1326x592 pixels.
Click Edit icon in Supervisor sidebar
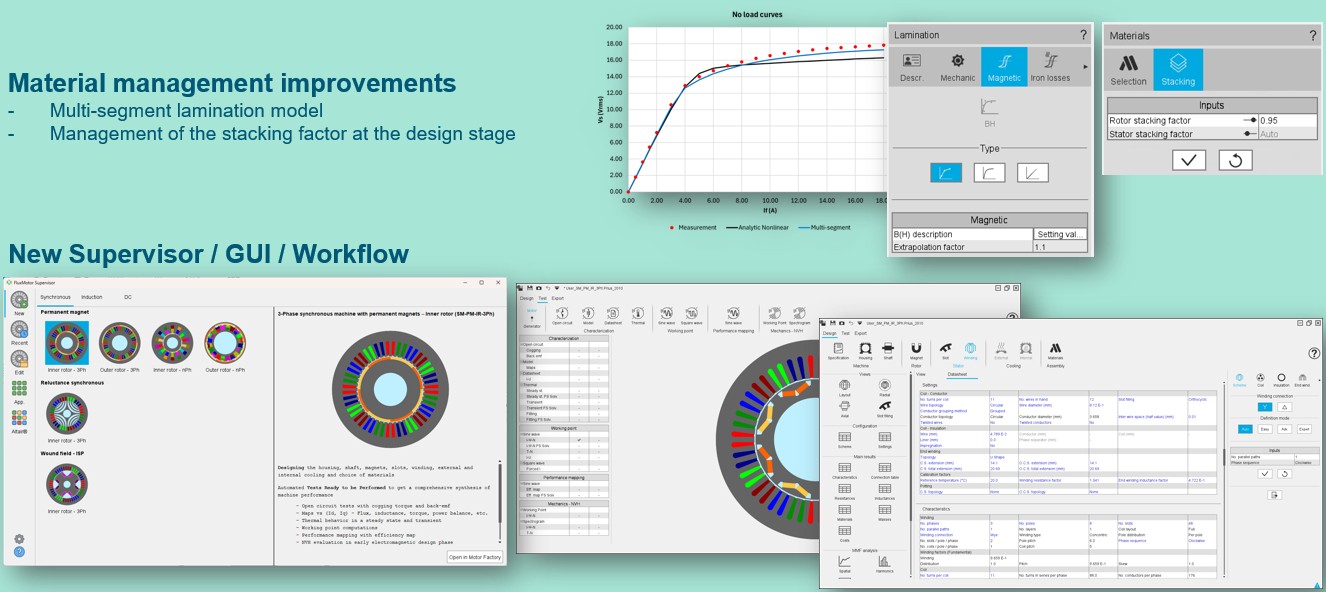coord(19,363)
